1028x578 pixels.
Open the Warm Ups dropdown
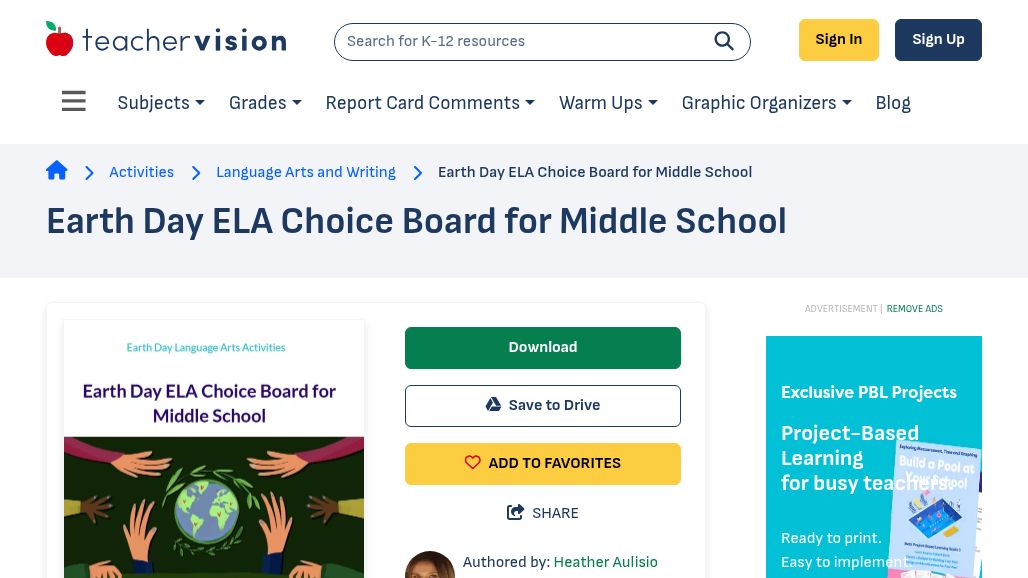click(608, 103)
